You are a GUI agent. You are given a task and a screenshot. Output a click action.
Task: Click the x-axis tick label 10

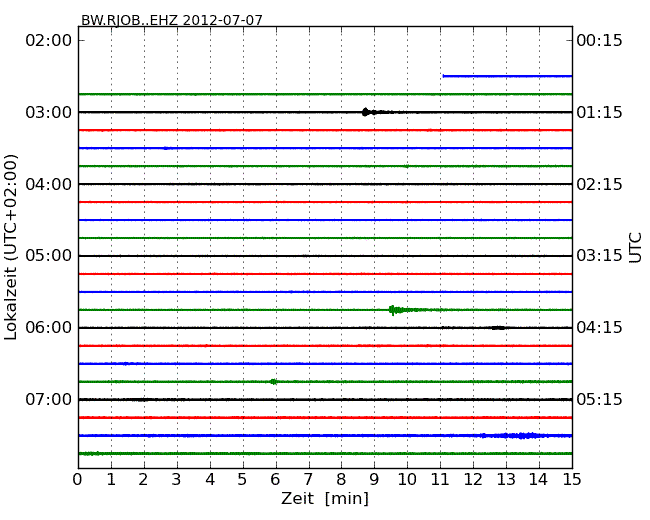407,480
